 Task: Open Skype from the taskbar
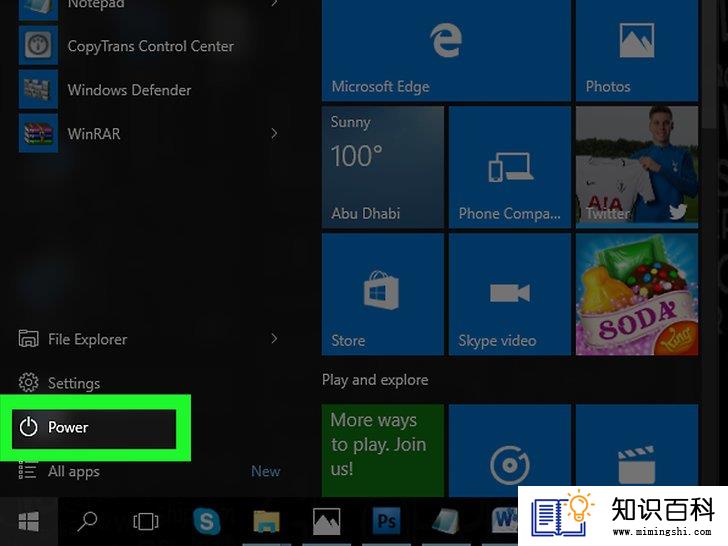click(207, 521)
